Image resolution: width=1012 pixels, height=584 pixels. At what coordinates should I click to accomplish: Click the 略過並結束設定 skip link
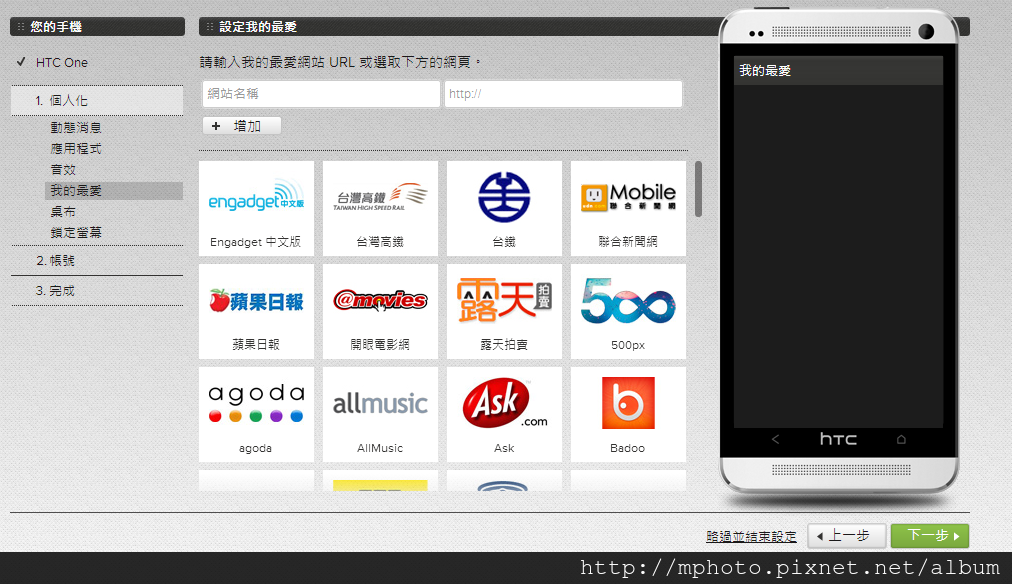(x=751, y=536)
